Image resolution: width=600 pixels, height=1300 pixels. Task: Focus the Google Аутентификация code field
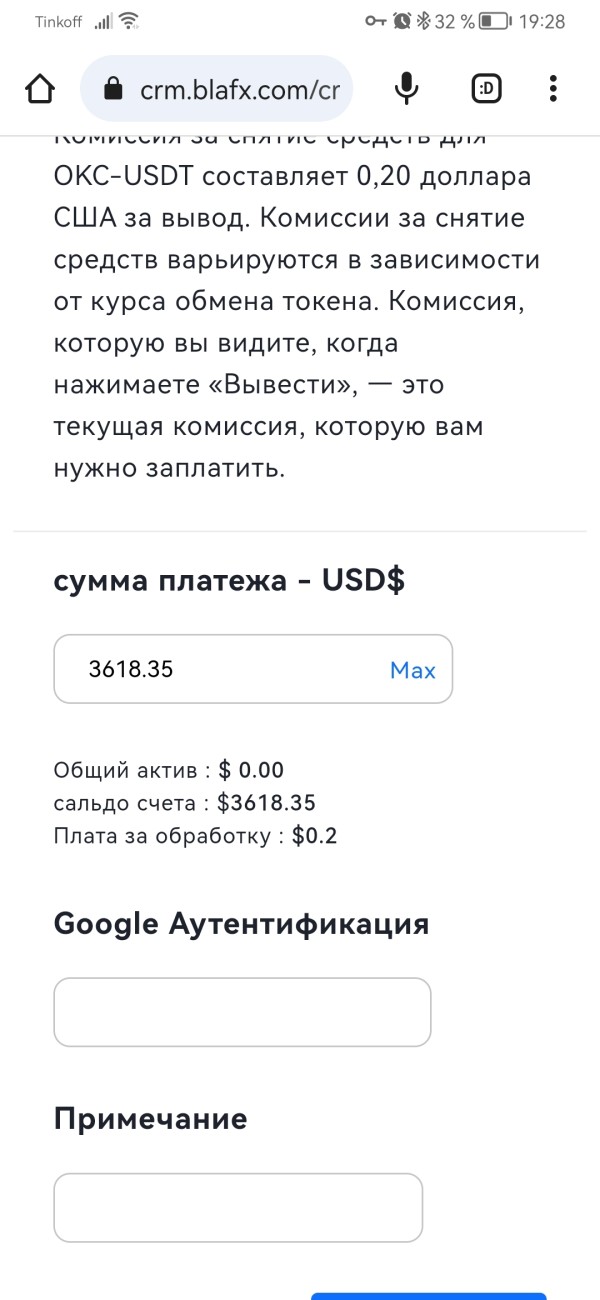click(x=242, y=1012)
